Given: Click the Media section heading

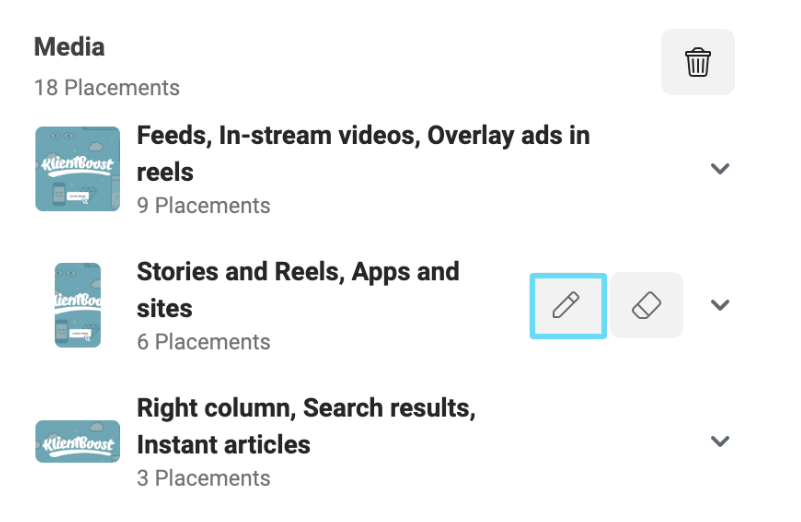Looking at the screenshot, I should 69,47.
